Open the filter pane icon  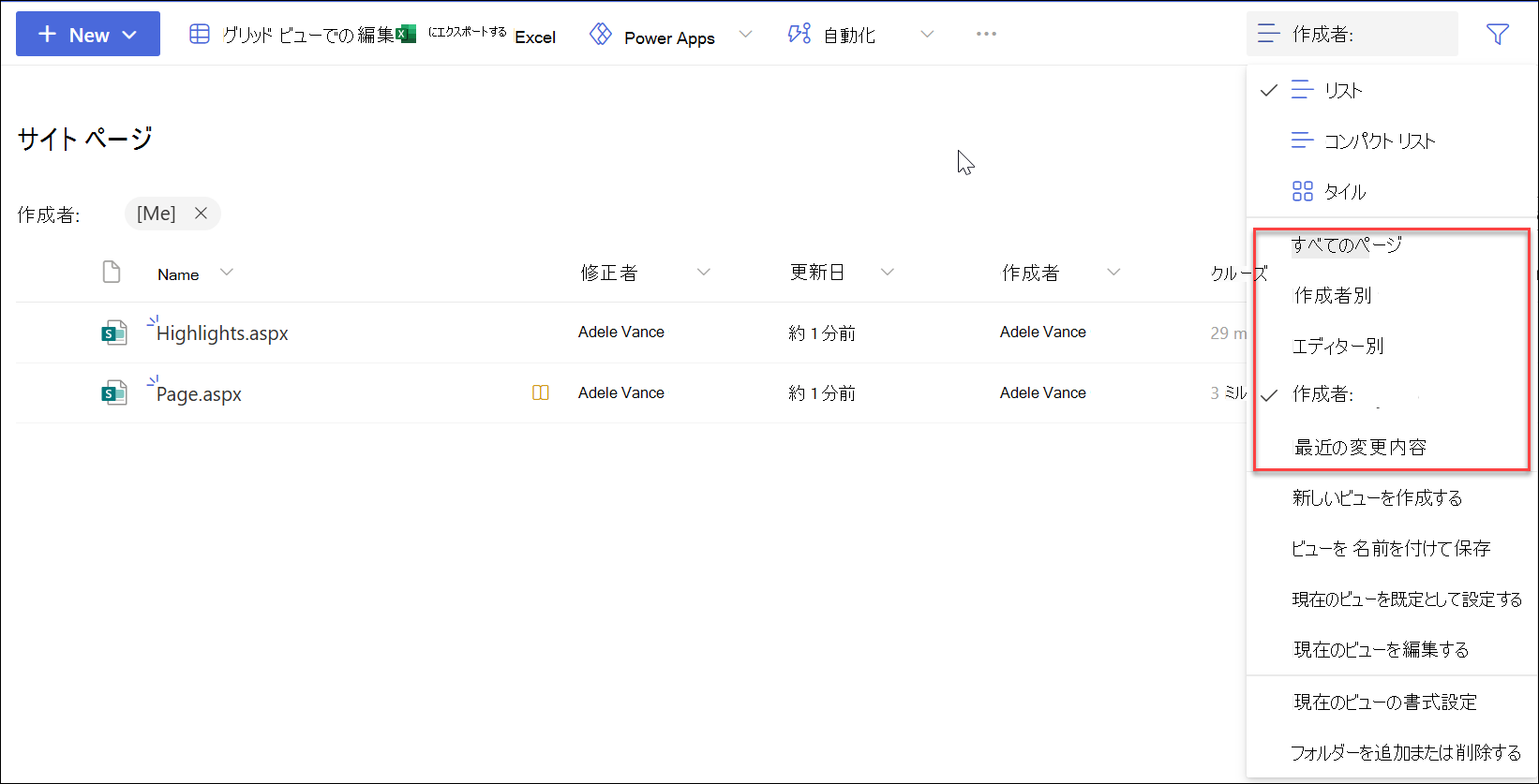click(x=1498, y=34)
